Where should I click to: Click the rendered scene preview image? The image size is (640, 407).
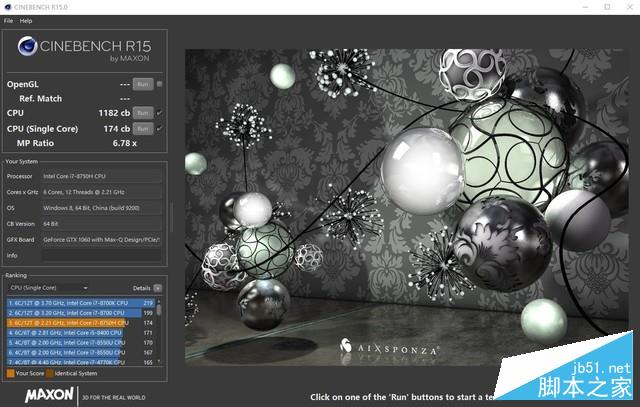tap(407, 207)
